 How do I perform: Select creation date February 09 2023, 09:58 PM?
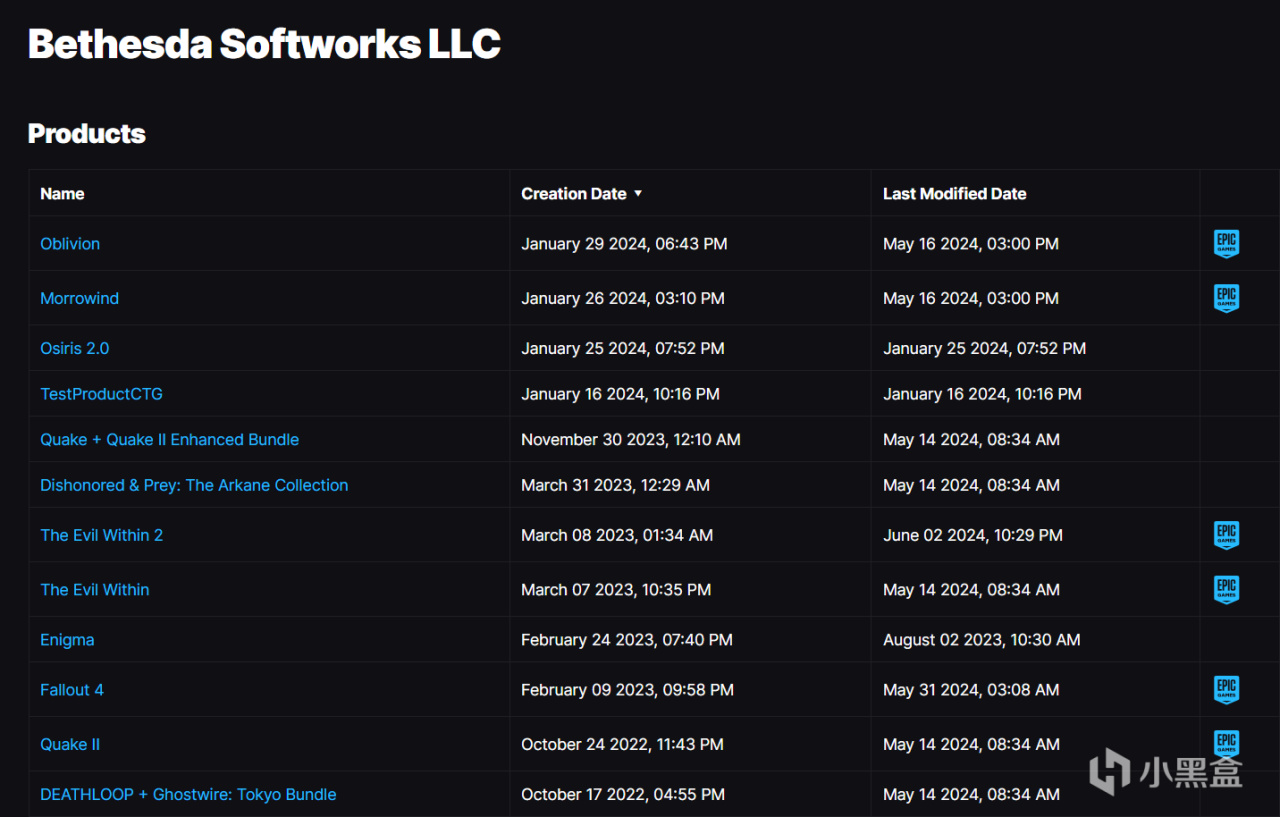tap(627, 690)
